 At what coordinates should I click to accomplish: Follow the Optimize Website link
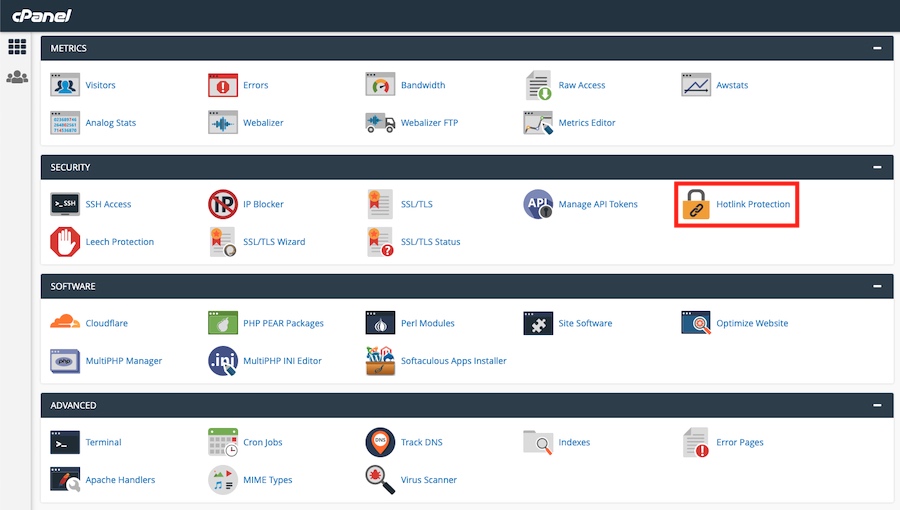click(752, 323)
